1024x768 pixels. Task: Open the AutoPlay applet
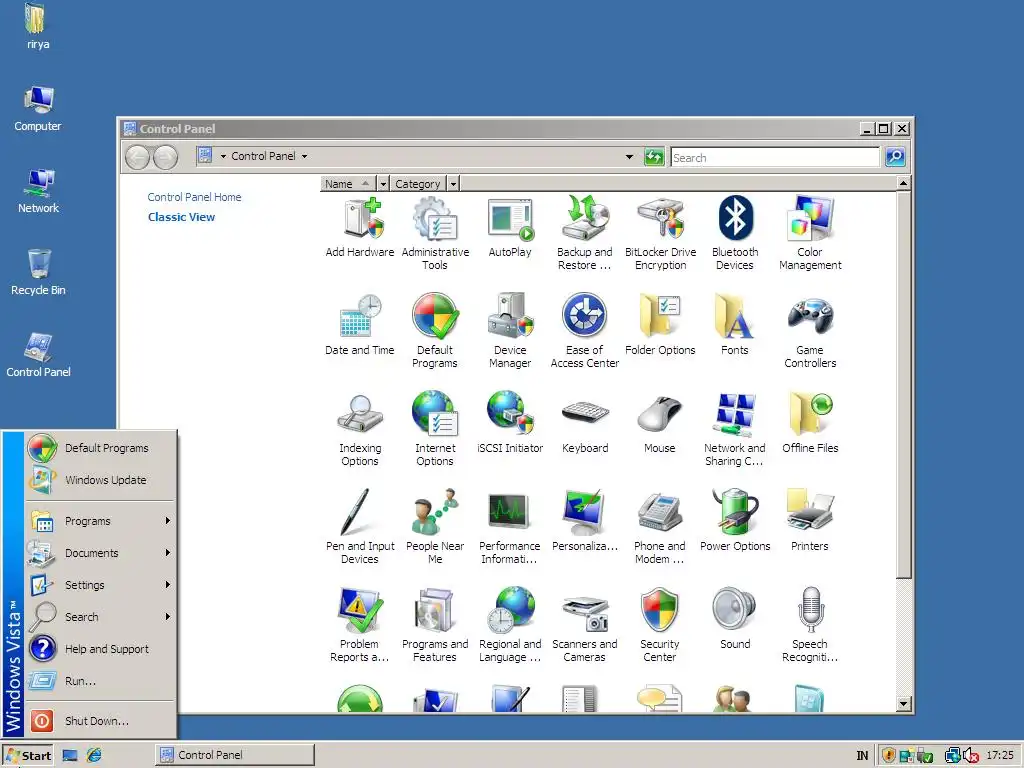(510, 227)
